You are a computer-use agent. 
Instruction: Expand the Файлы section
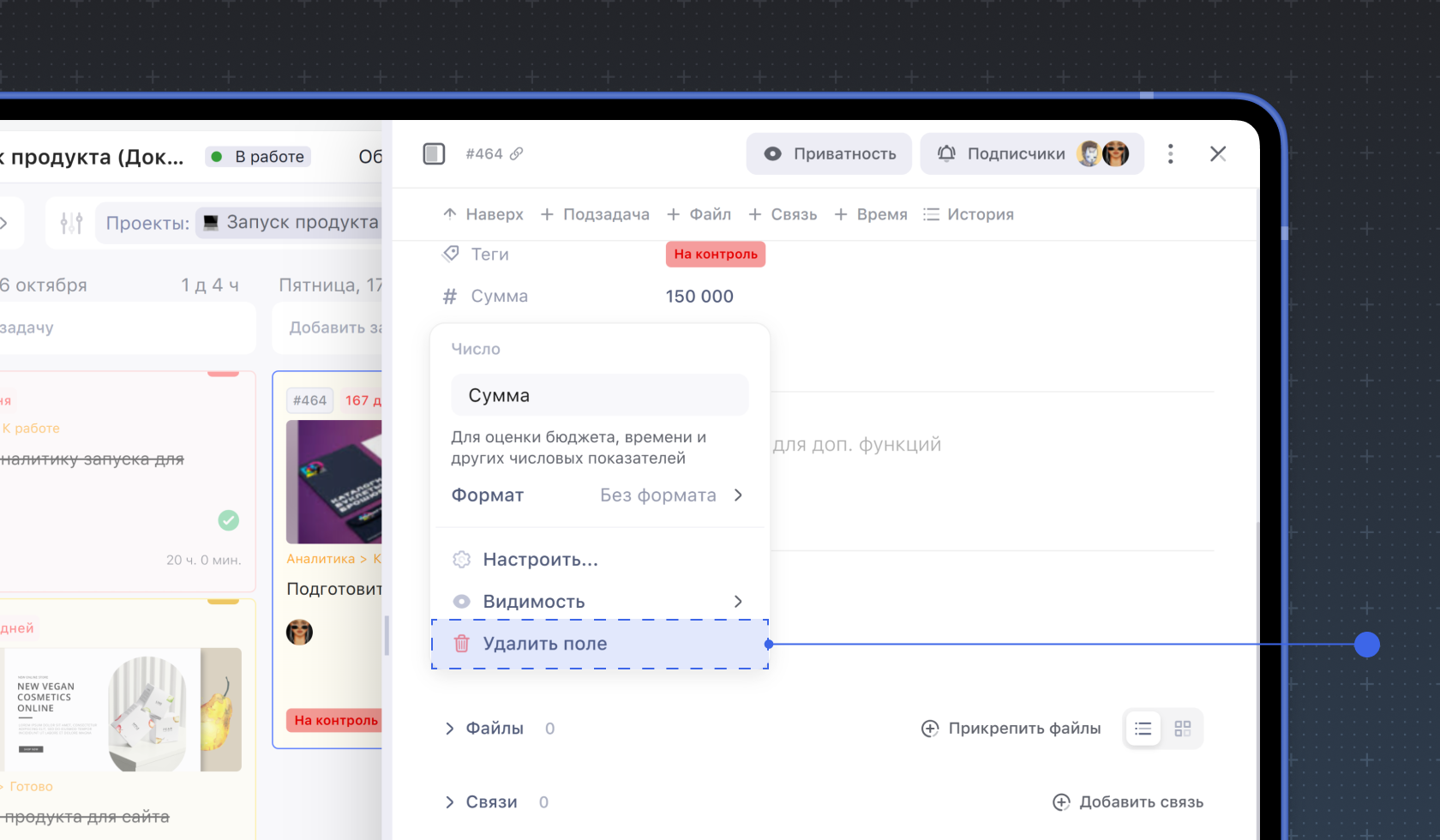450,729
